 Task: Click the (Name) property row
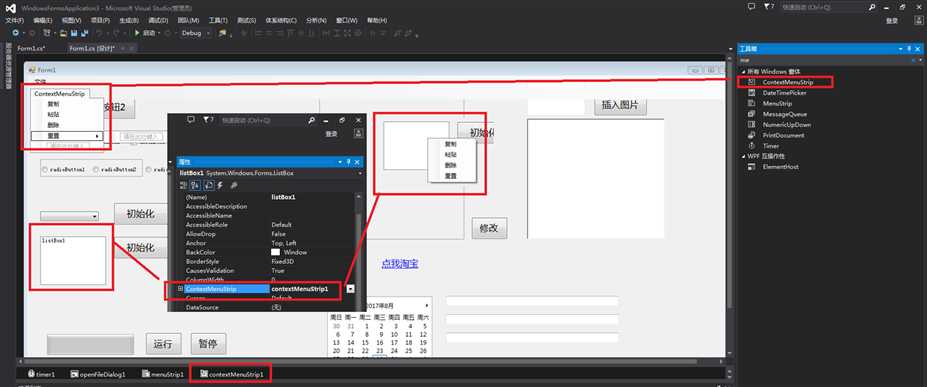[269, 197]
